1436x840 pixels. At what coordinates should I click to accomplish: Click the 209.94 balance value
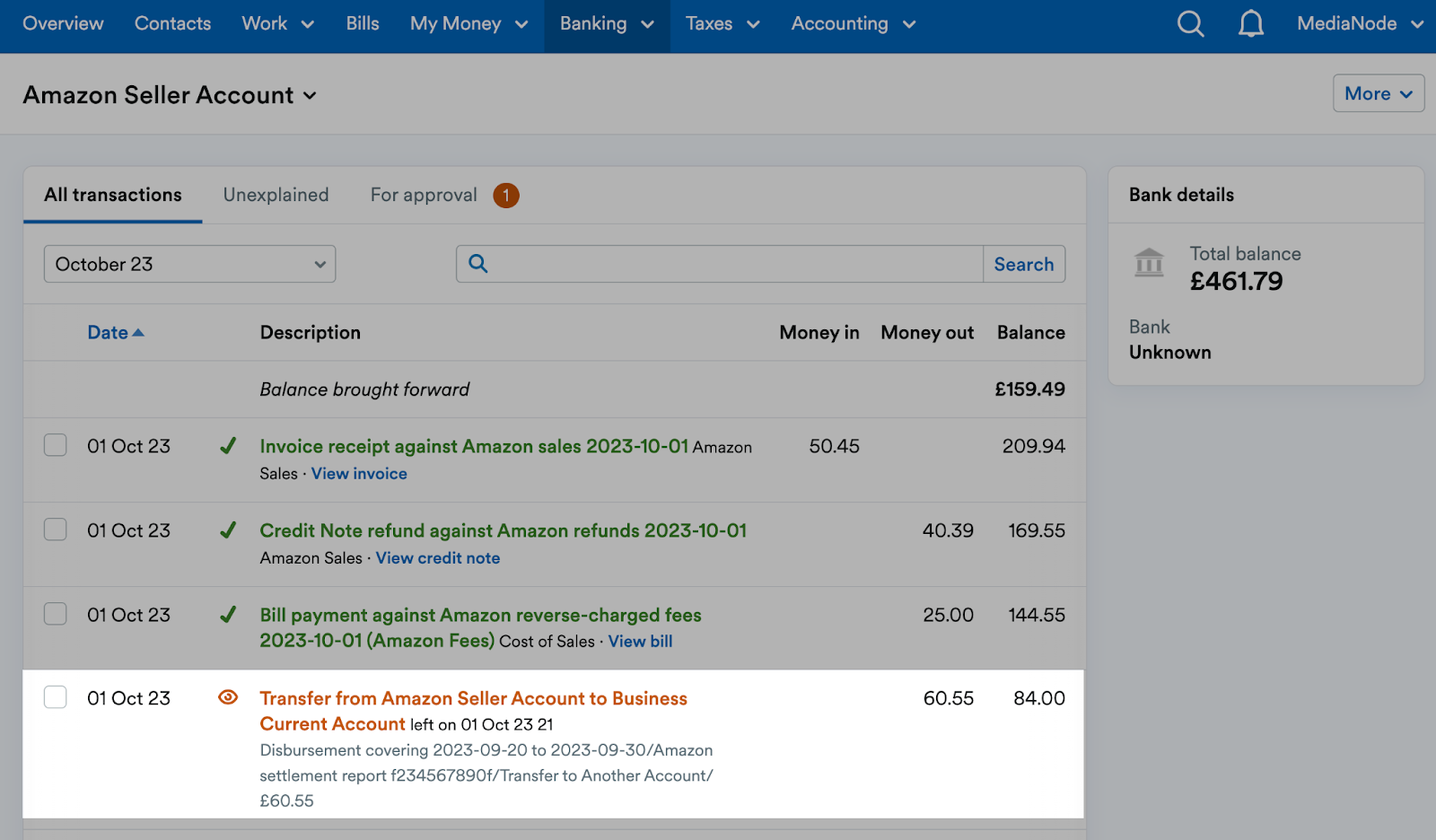pyautogui.click(x=1034, y=446)
